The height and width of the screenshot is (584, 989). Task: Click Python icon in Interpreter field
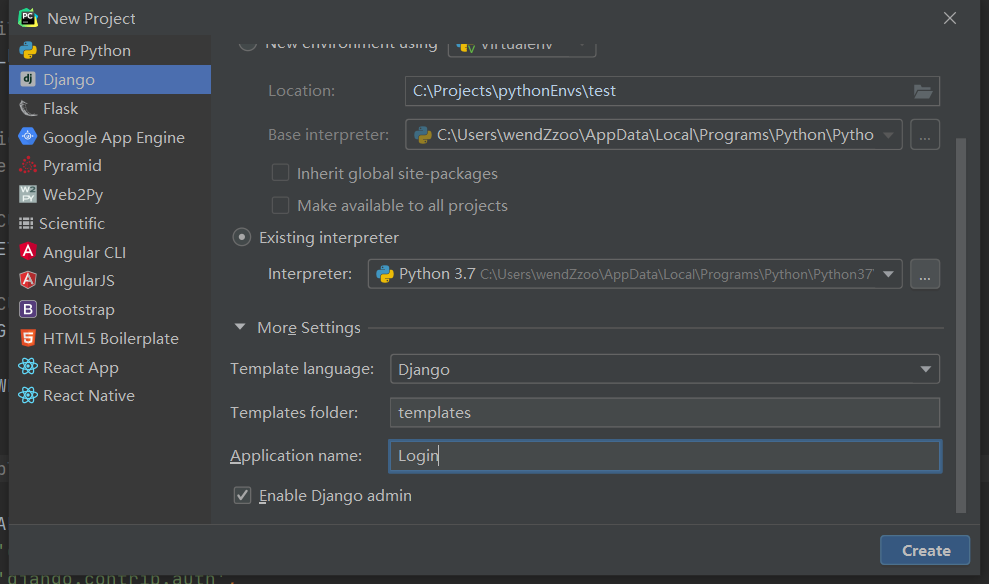[385, 274]
